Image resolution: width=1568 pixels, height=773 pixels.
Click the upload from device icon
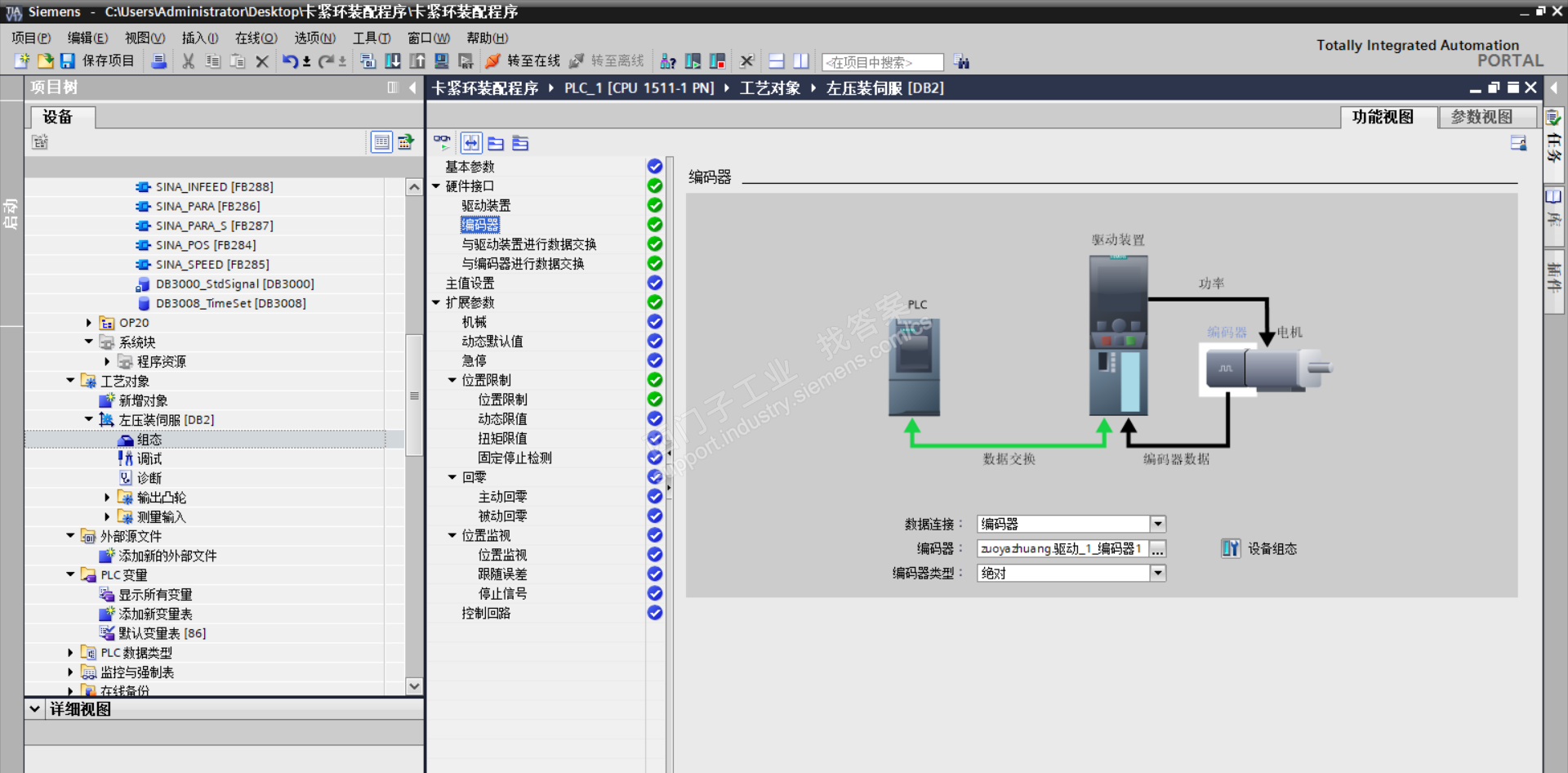(417, 61)
